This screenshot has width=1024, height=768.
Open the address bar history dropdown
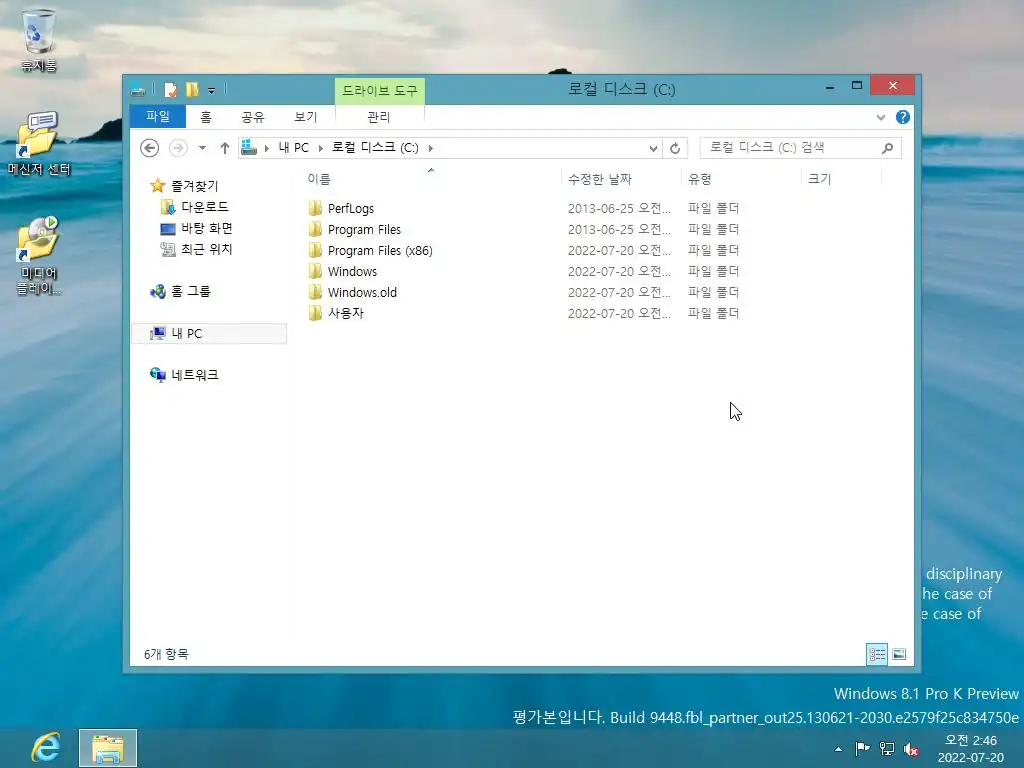(x=653, y=148)
